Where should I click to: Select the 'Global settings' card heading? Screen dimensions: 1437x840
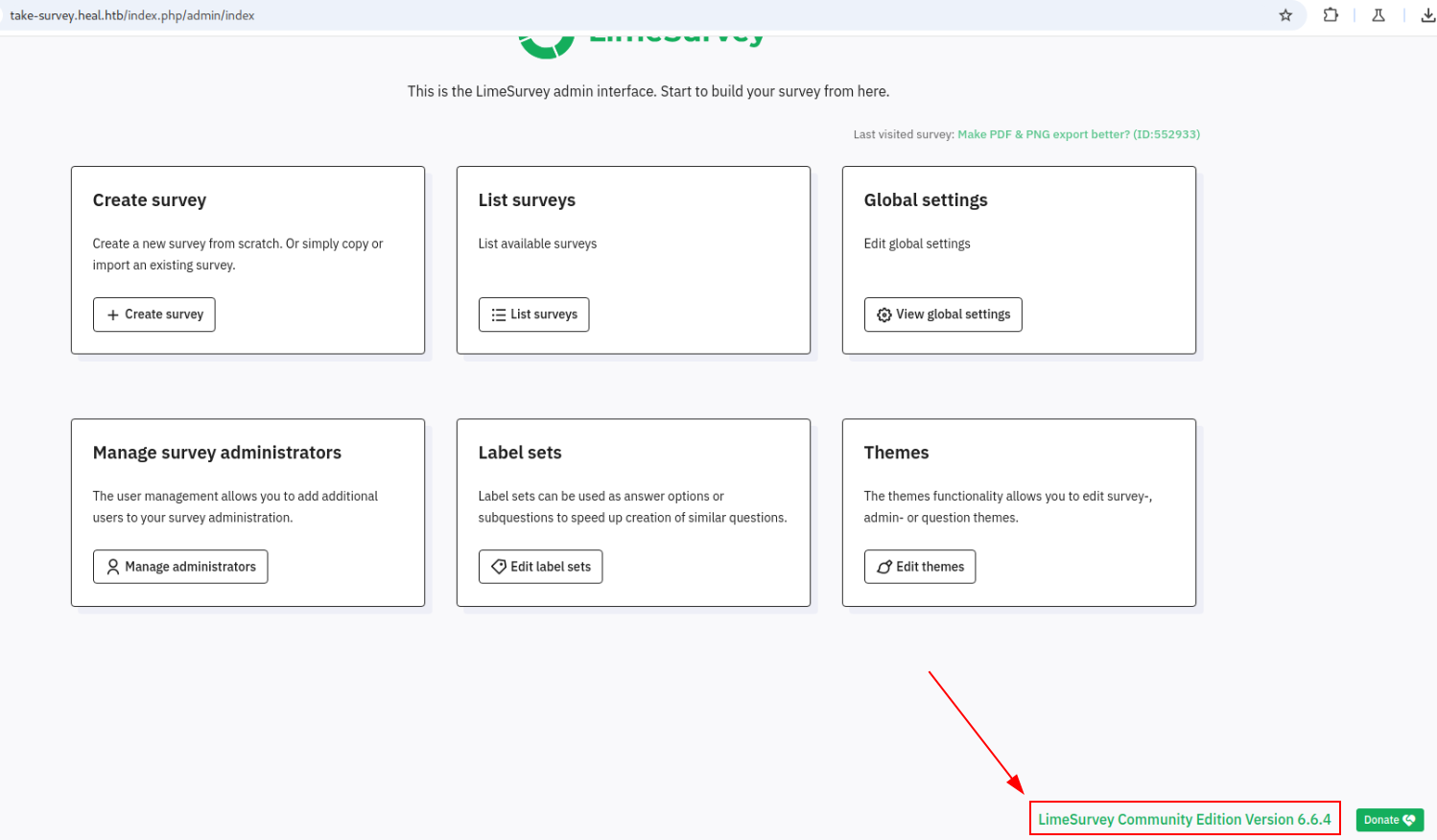click(x=926, y=200)
